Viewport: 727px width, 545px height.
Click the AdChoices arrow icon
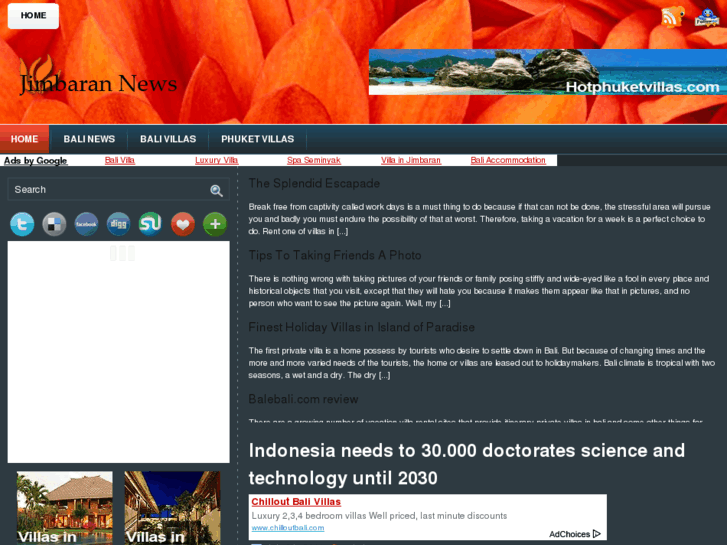coord(597,534)
